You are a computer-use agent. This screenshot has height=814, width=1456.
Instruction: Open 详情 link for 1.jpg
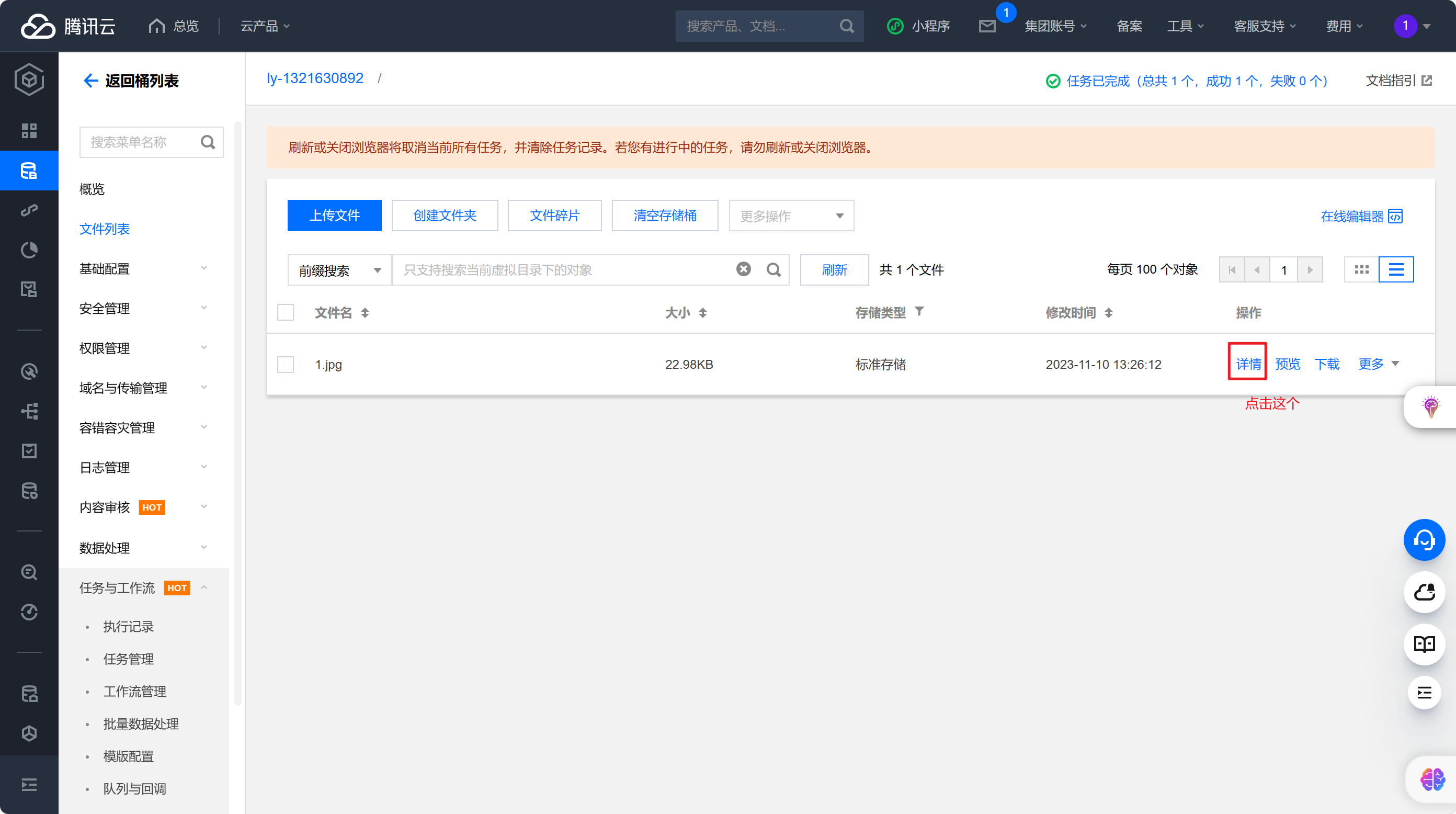tap(1248, 364)
